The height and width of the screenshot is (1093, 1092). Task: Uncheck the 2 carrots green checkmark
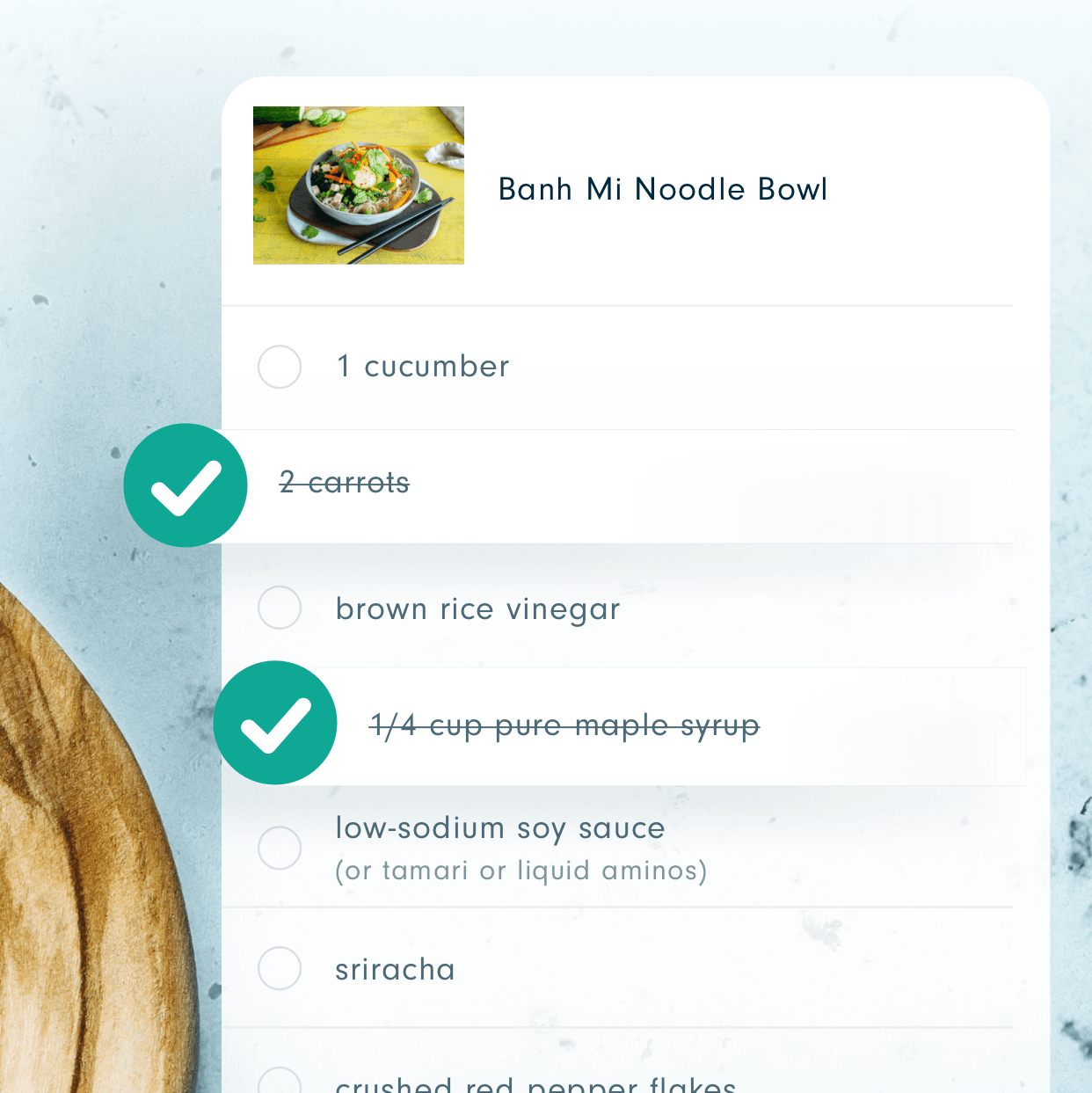tap(186, 485)
